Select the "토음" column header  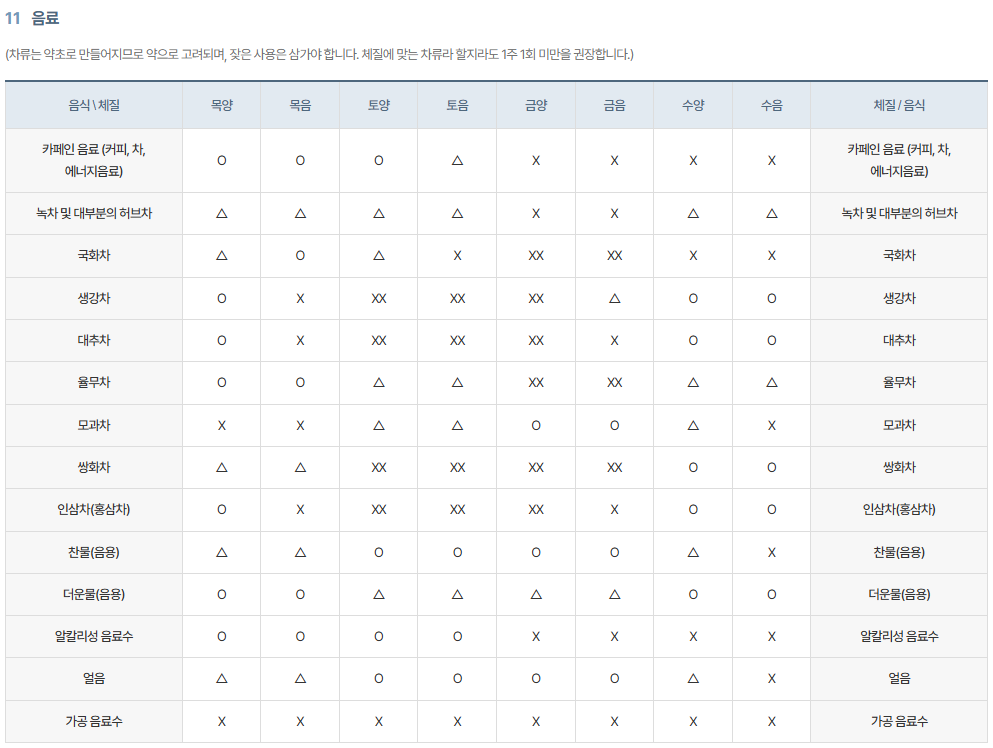[x=457, y=105]
